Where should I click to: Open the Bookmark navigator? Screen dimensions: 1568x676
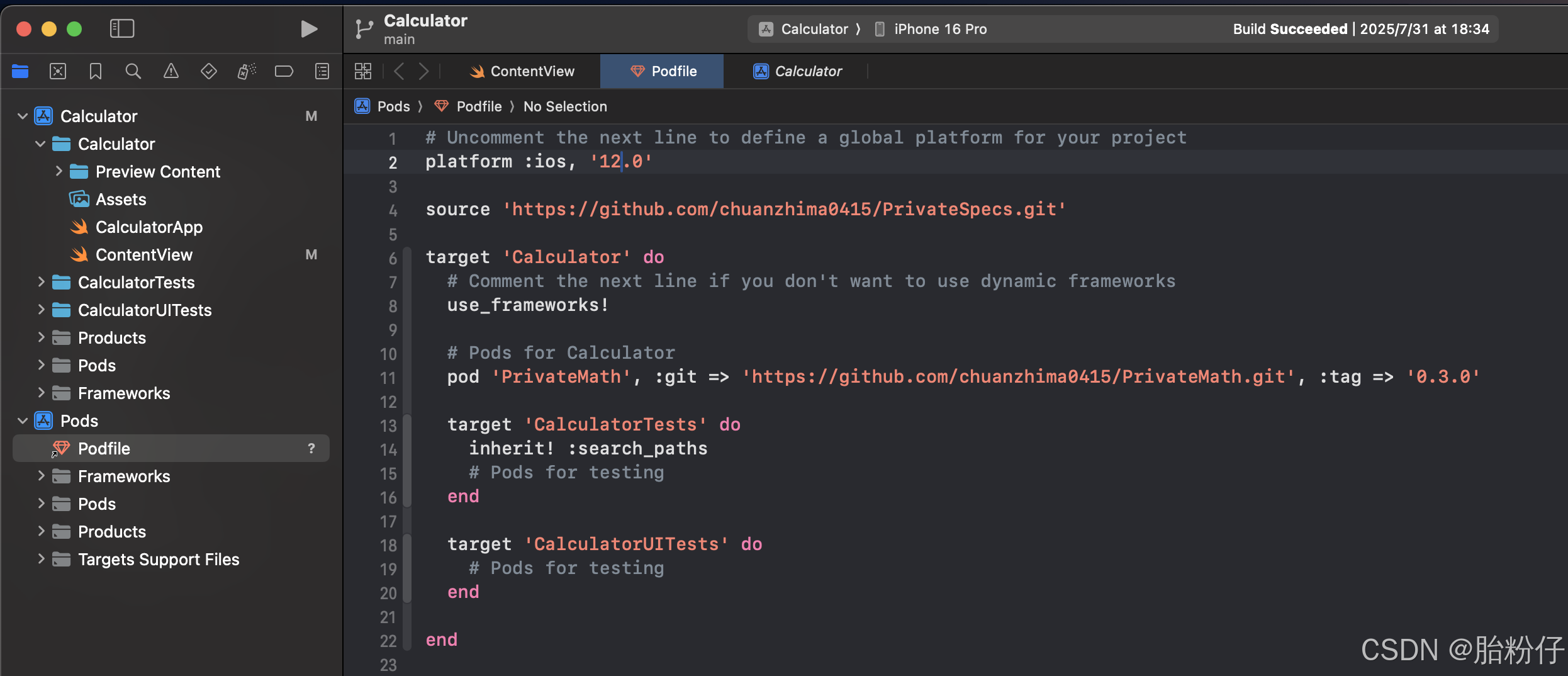(96, 71)
